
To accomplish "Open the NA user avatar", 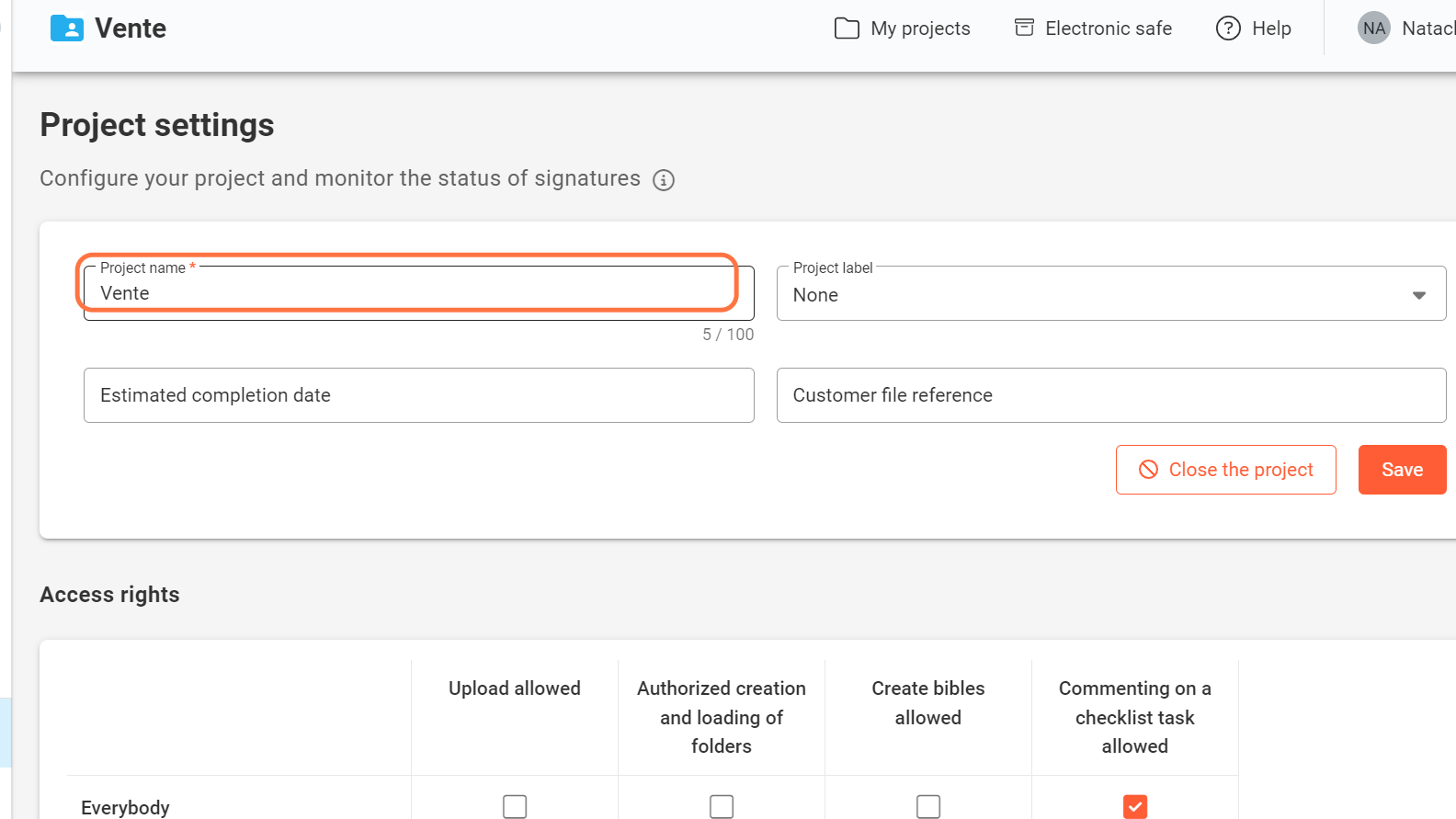I will click(1373, 28).
